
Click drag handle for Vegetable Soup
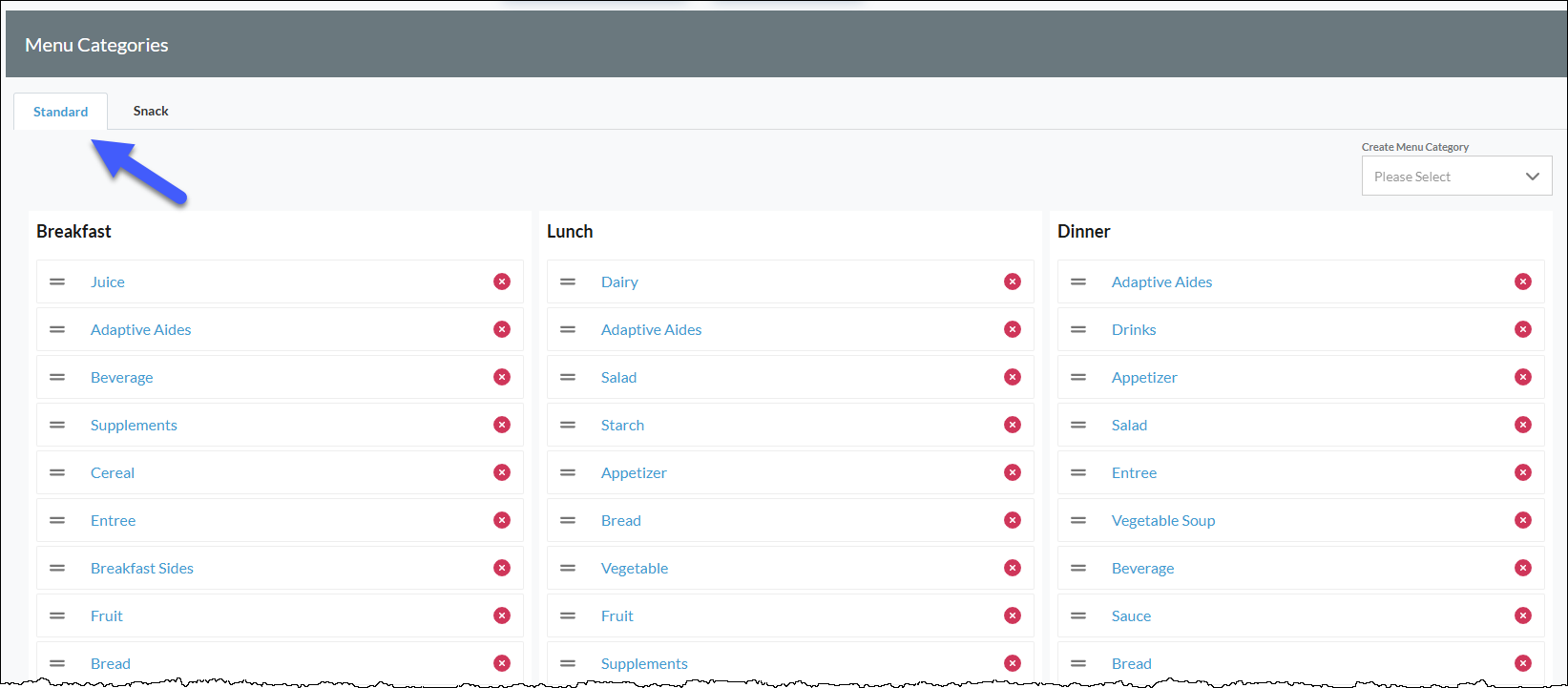(1078, 520)
